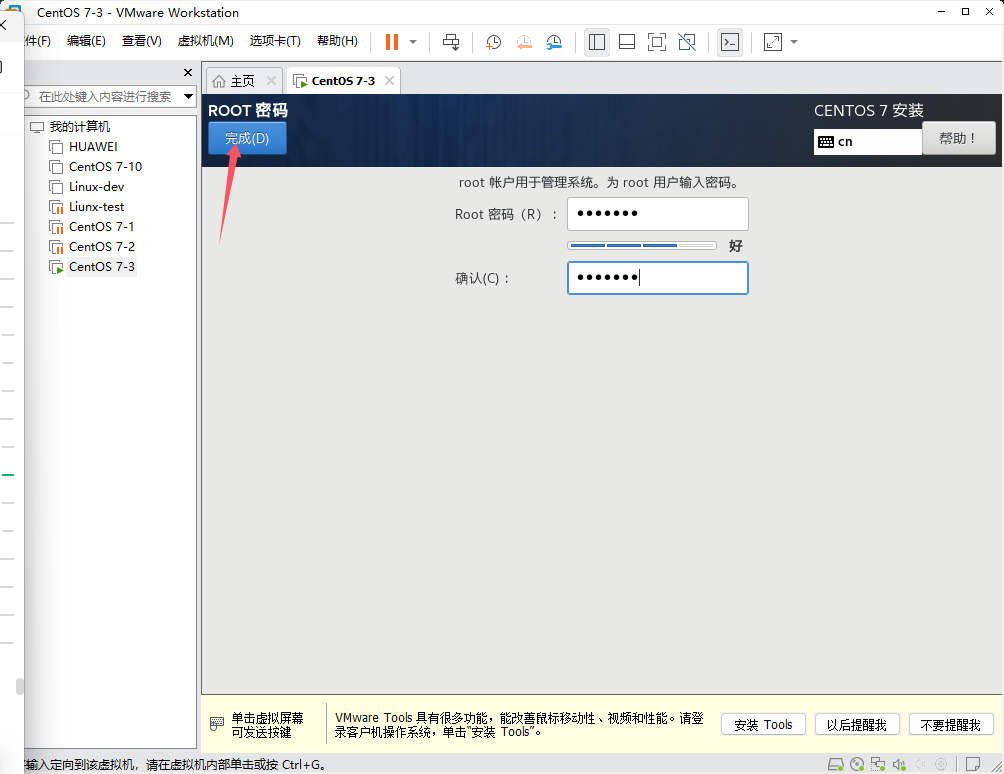
Task: Toggle the thumbnail bar view icon
Action: (x=627, y=42)
